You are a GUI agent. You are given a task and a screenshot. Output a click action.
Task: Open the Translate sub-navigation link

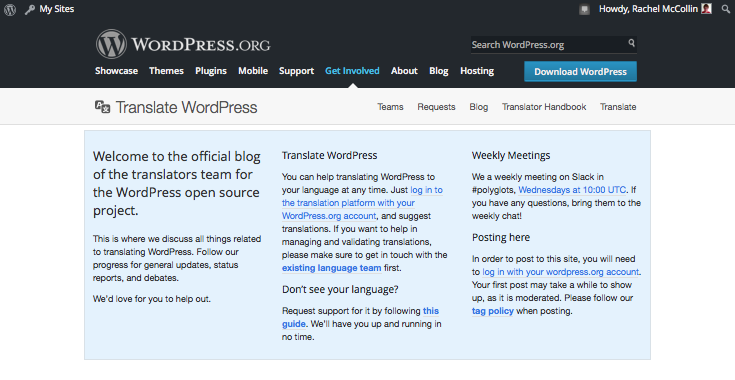pos(618,107)
